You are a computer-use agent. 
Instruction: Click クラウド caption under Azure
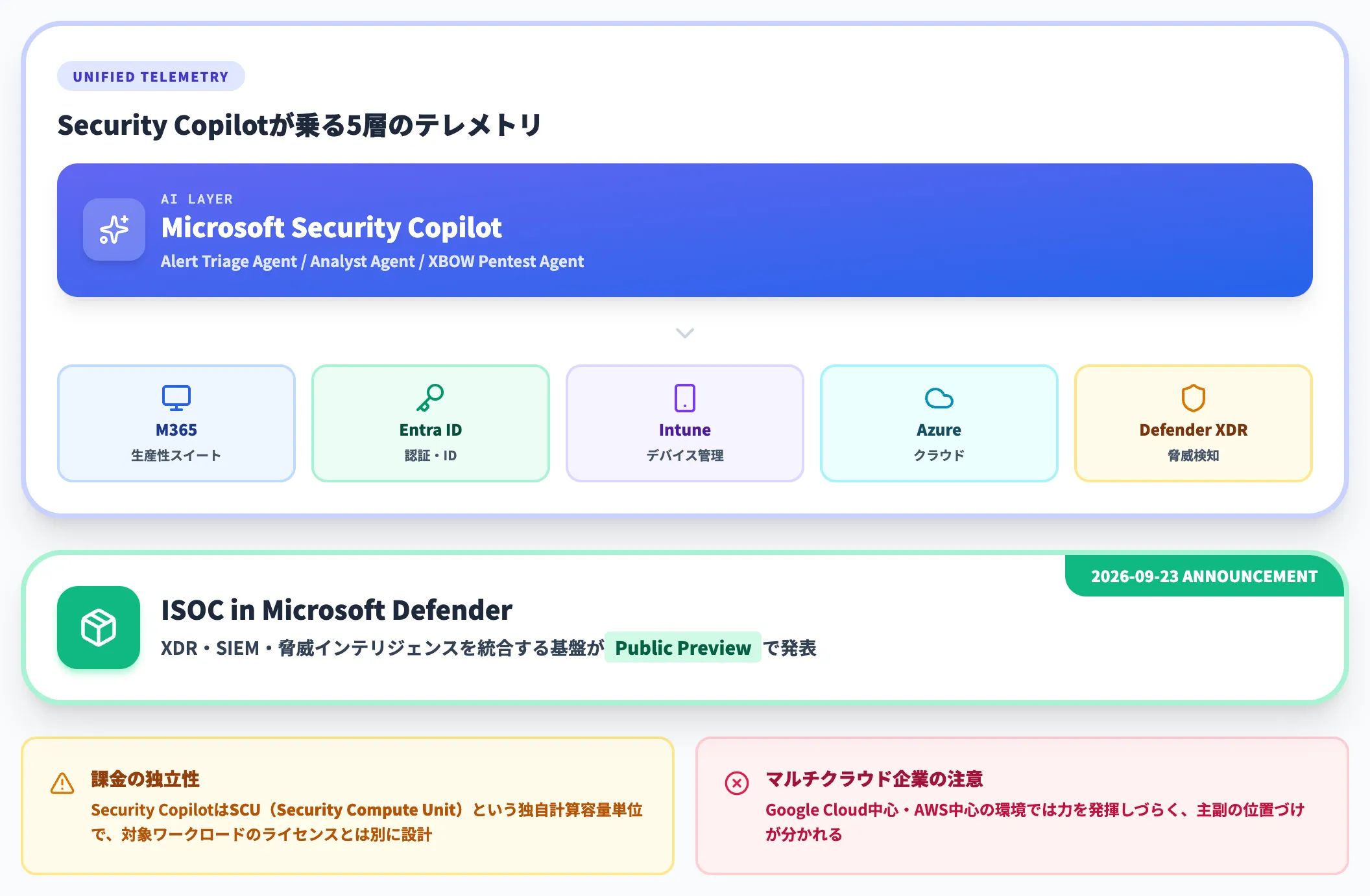pyautogui.click(x=939, y=456)
